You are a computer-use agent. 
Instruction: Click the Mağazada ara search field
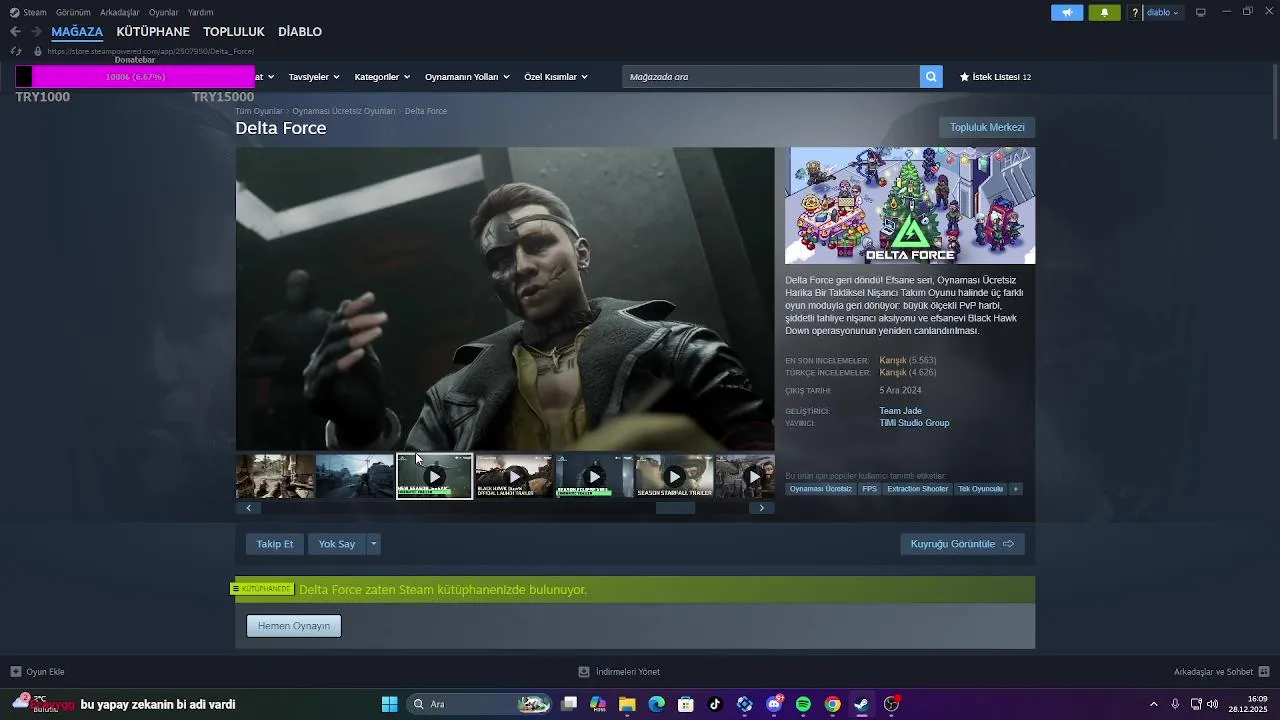(771, 77)
